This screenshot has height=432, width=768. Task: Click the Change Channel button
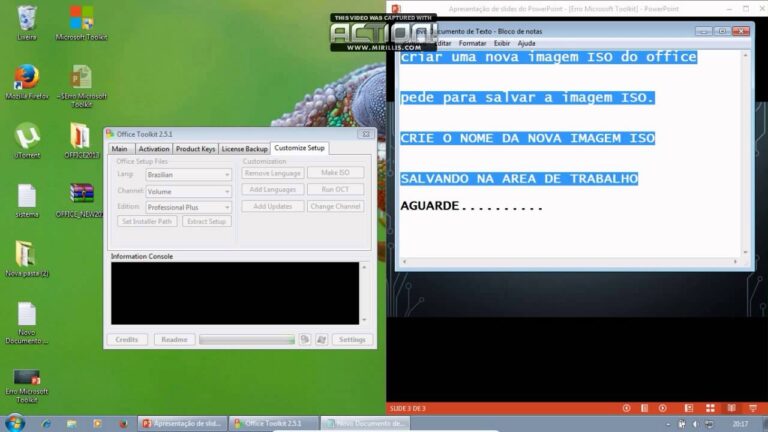336,206
